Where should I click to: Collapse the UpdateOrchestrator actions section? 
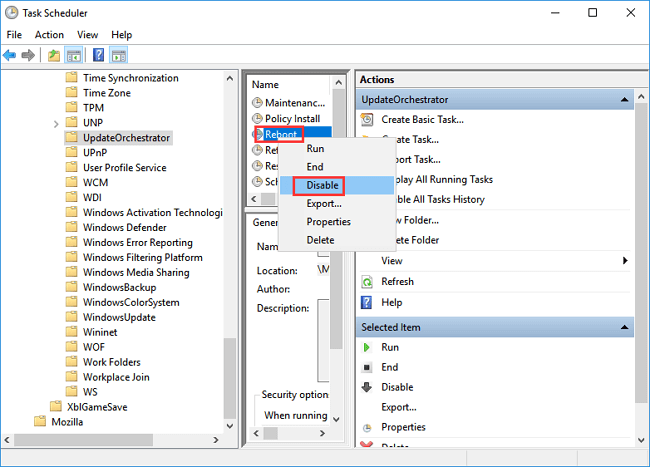click(624, 100)
